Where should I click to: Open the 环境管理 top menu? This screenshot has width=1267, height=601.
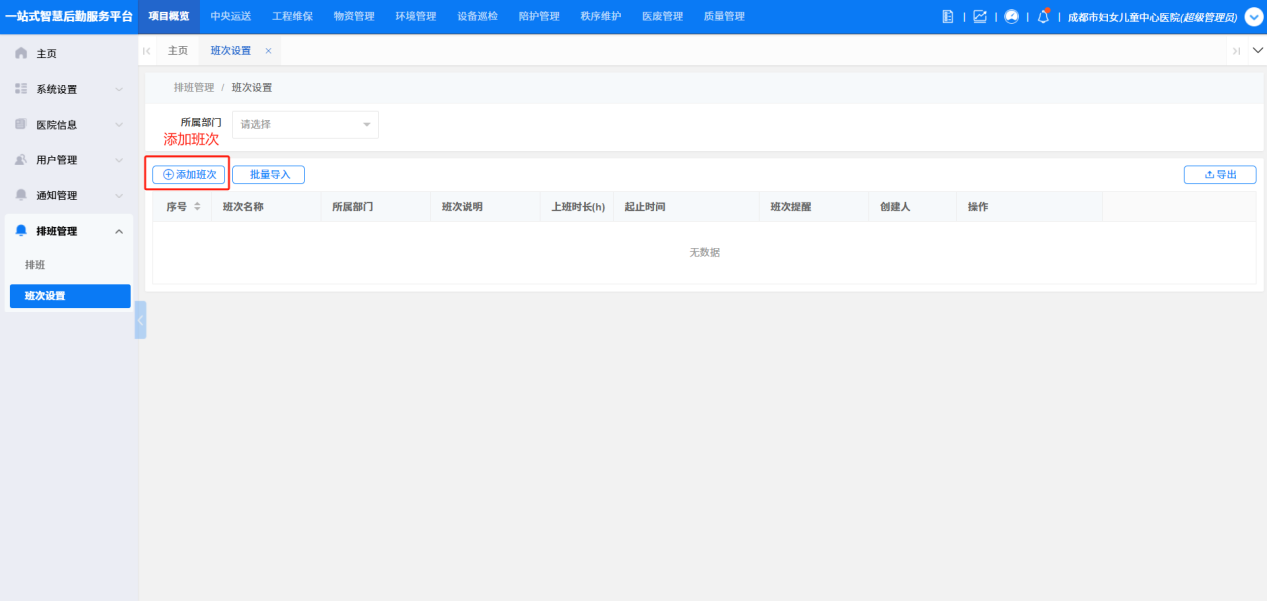(x=416, y=17)
